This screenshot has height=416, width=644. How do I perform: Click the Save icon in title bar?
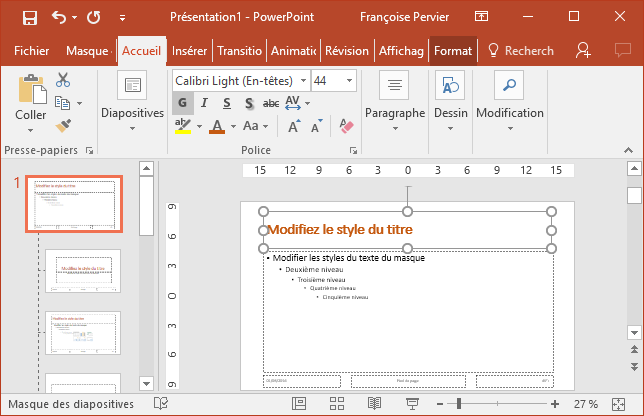[x=29, y=18]
